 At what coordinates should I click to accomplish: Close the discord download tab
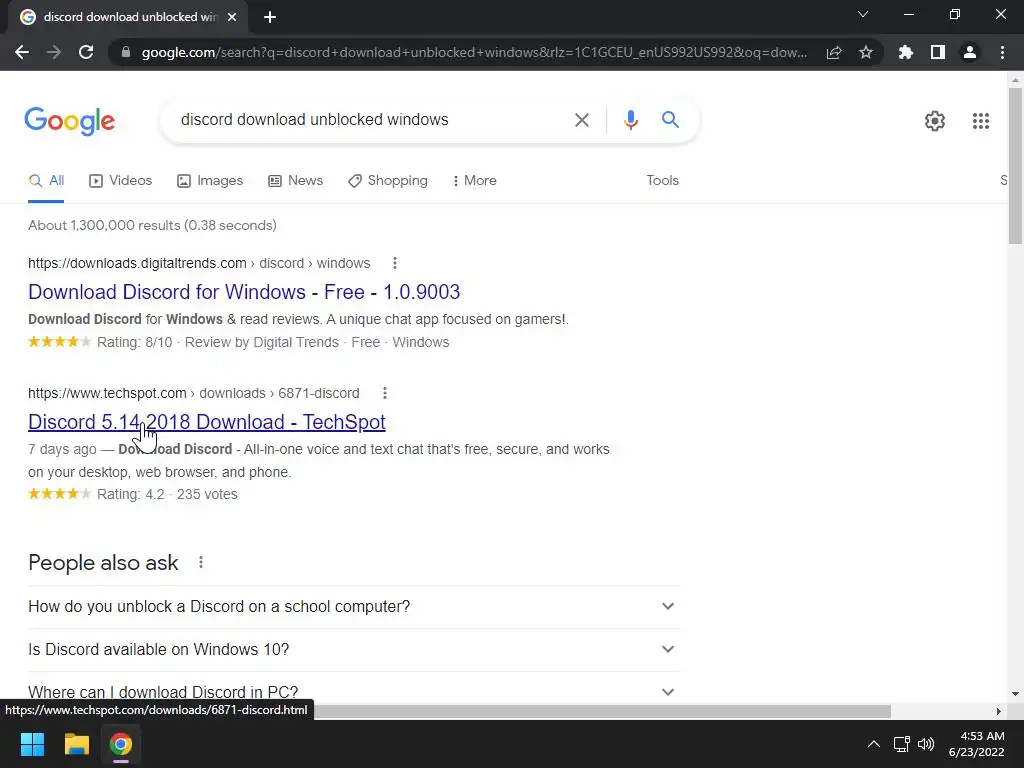232,18
